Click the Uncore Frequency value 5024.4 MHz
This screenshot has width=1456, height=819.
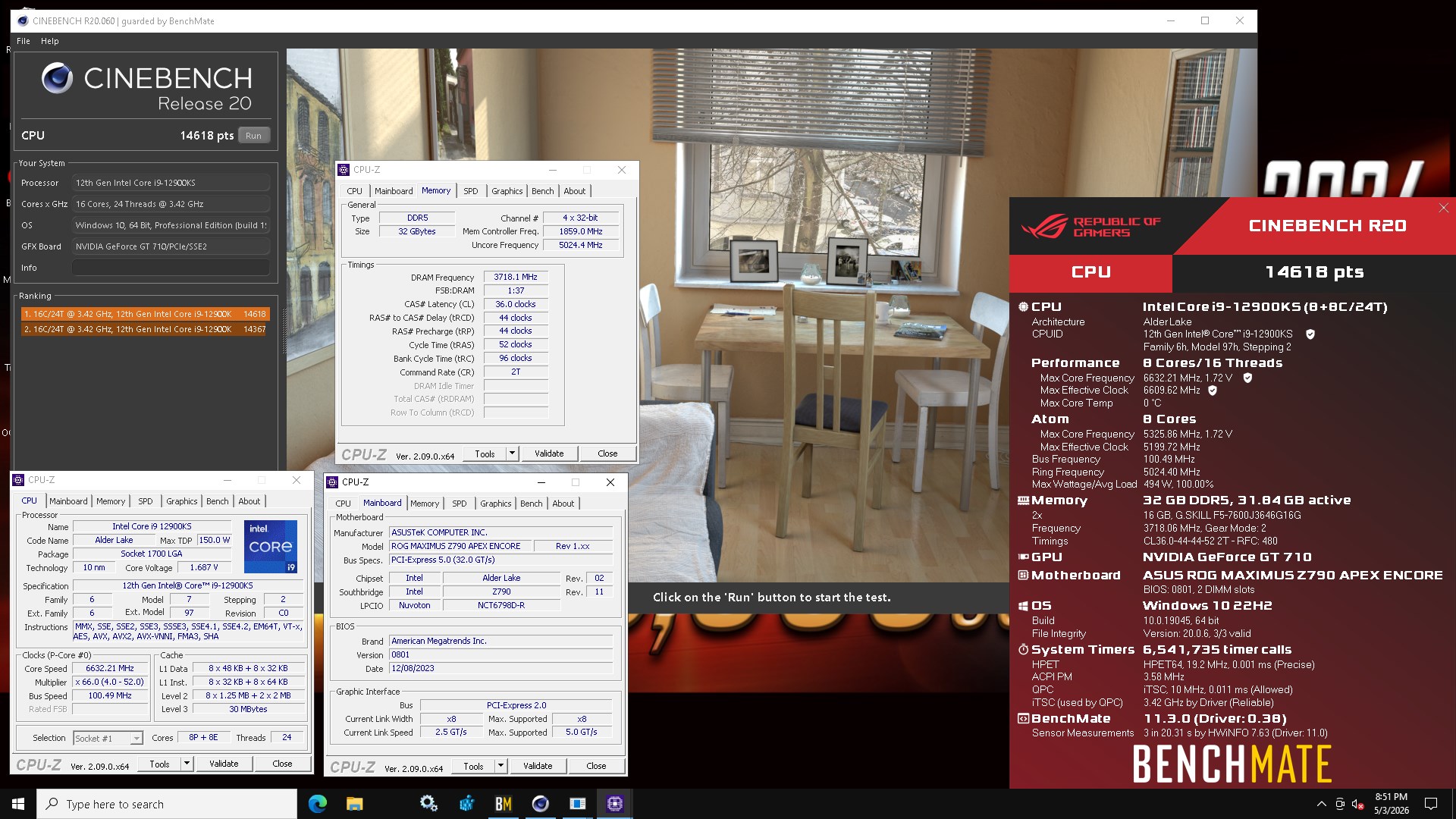pos(581,246)
